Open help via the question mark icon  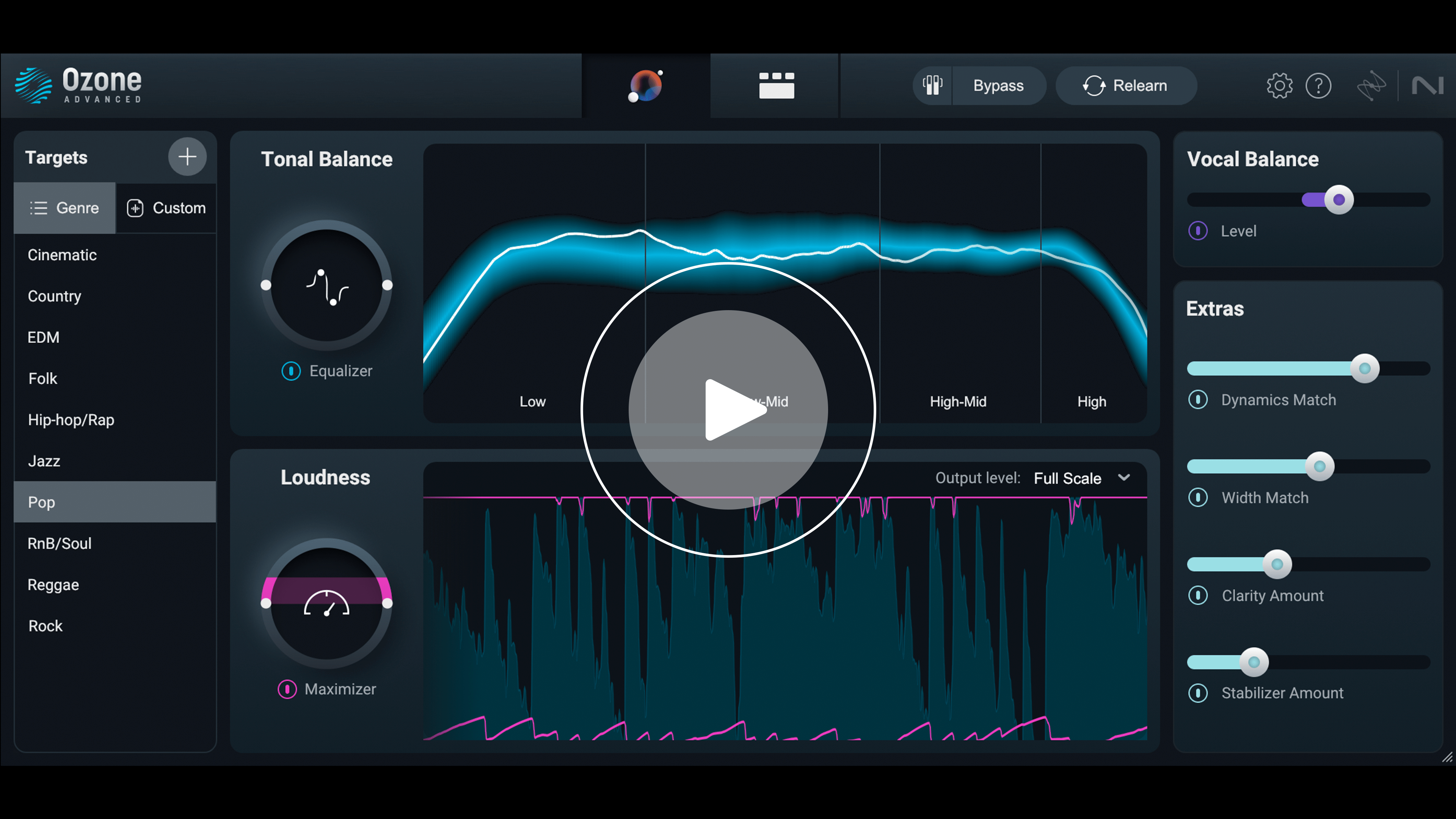pyautogui.click(x=1319, y=86)
